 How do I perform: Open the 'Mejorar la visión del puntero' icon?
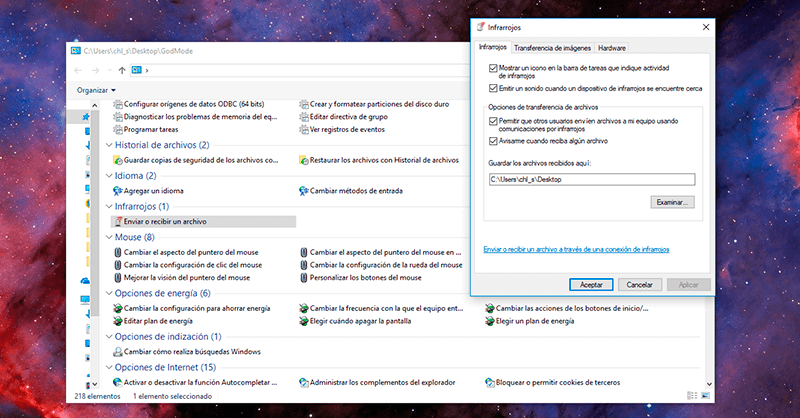118,278
